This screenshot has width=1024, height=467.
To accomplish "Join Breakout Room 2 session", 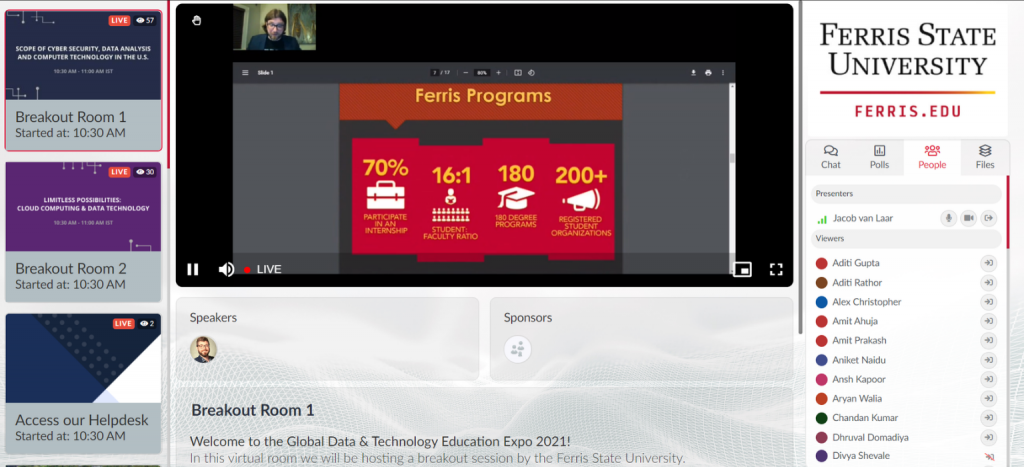I will pyautogui.click(x=83, y=232).
